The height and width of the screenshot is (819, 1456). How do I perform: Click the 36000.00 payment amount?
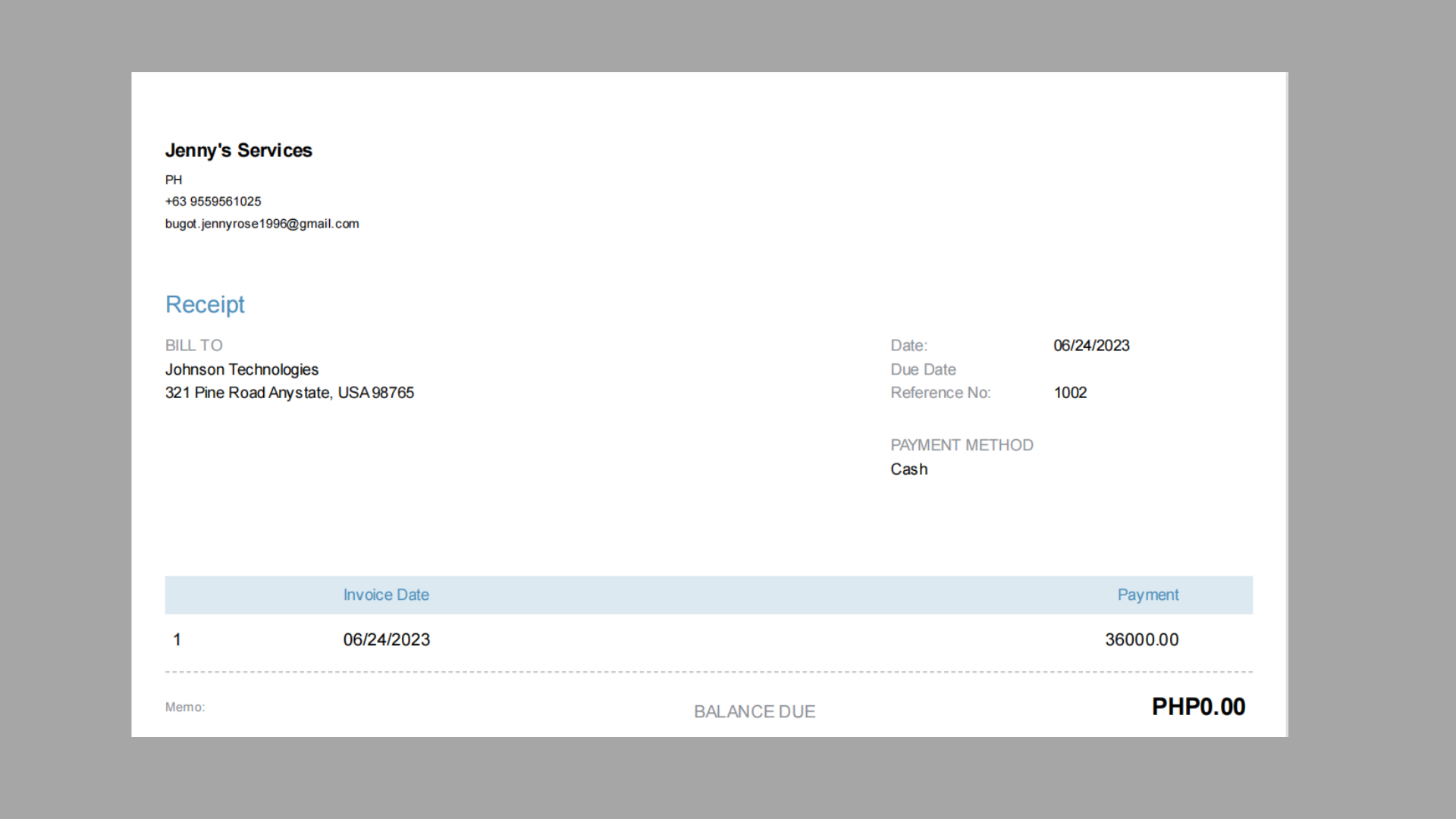[x=1141, y=639]
